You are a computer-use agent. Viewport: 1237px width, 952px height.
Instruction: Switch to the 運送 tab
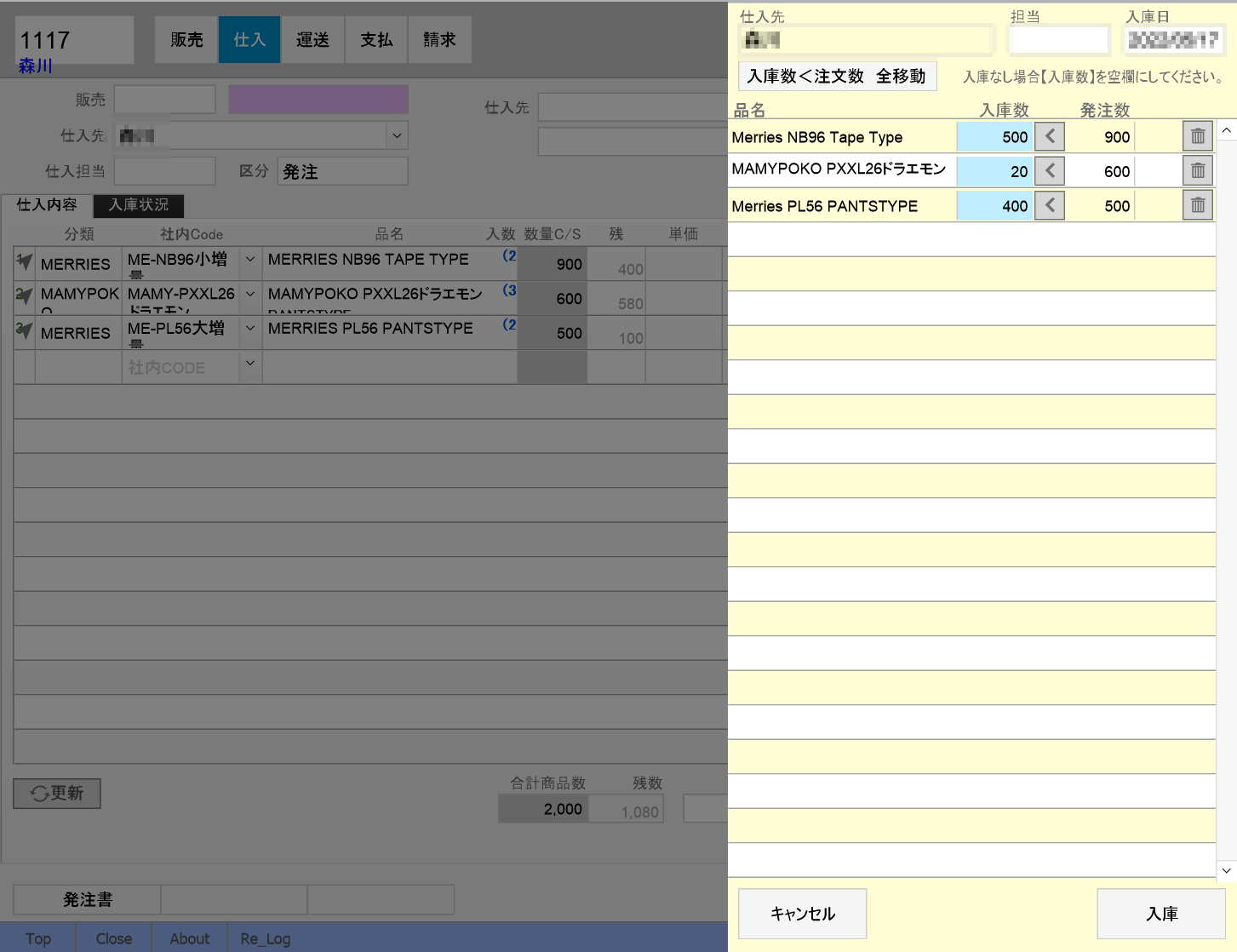pos(312,40)
